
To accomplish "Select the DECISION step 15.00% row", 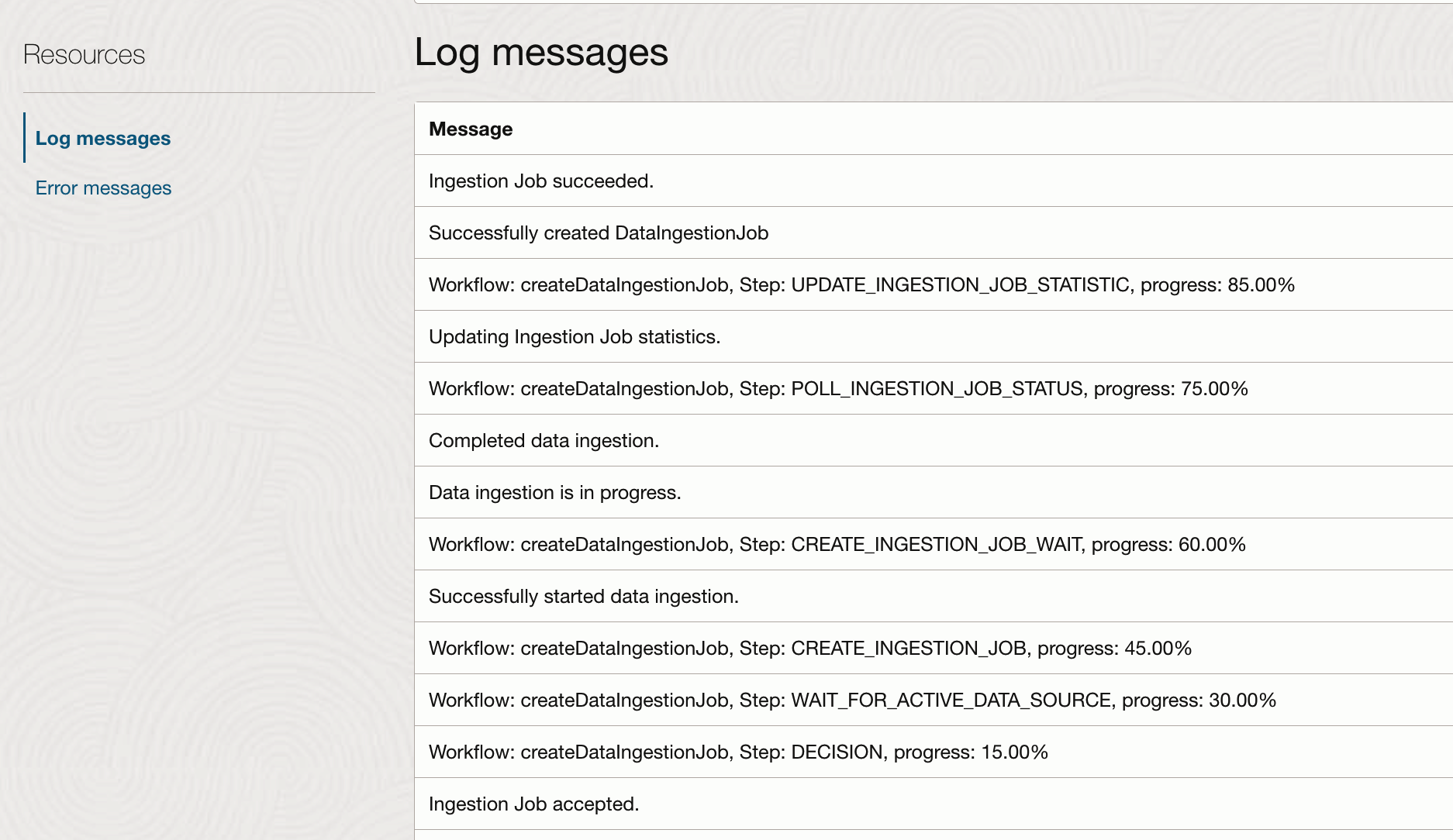I will click(x=737, y=752).
